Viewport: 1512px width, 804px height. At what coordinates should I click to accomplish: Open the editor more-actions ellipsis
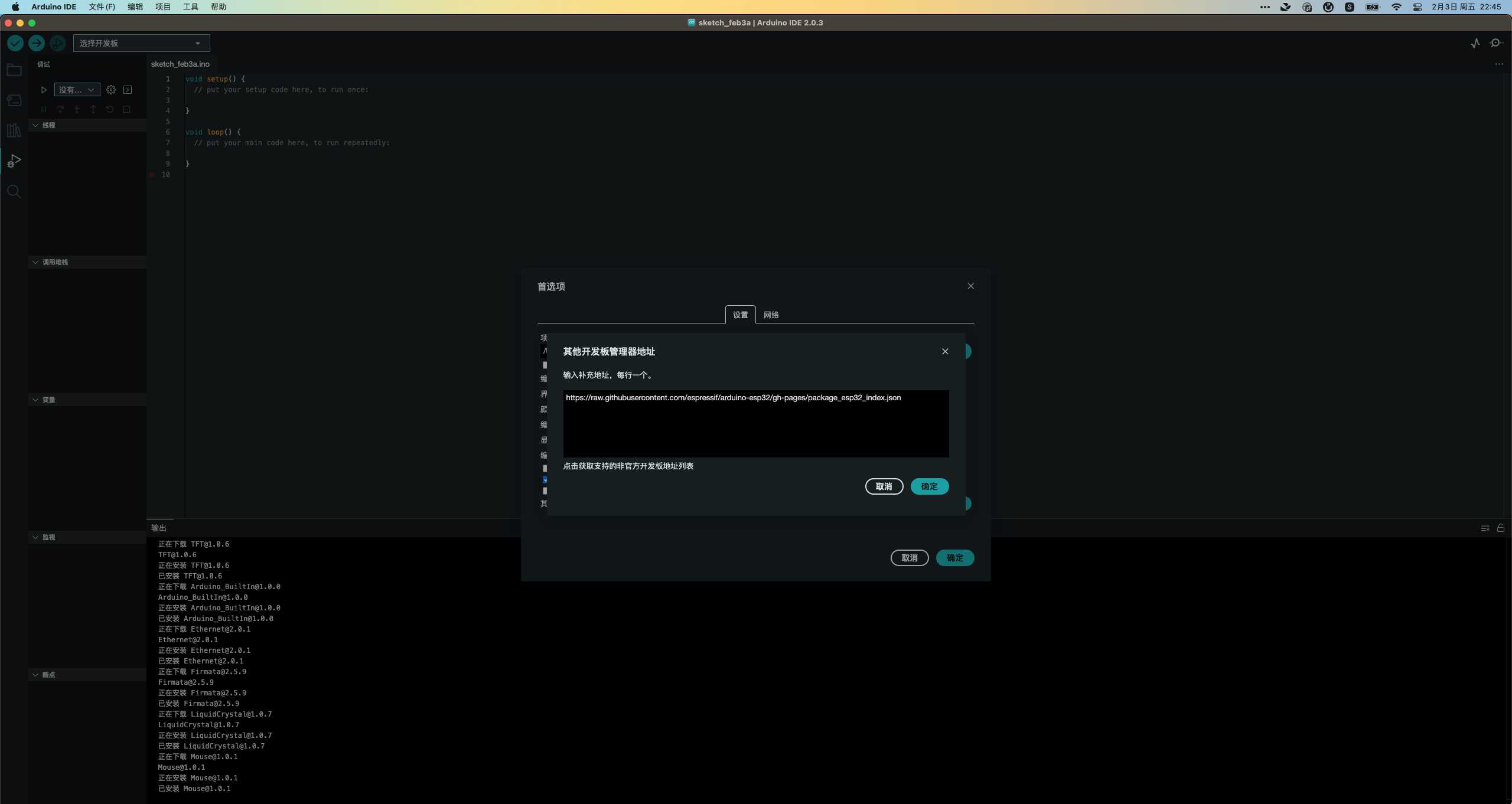(1499, 64)
